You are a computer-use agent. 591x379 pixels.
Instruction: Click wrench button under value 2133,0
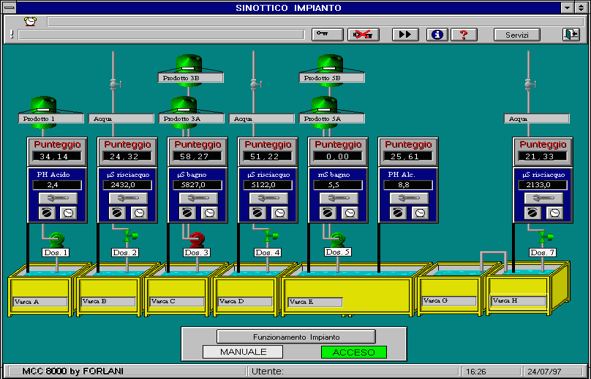[x=544, y=198]
